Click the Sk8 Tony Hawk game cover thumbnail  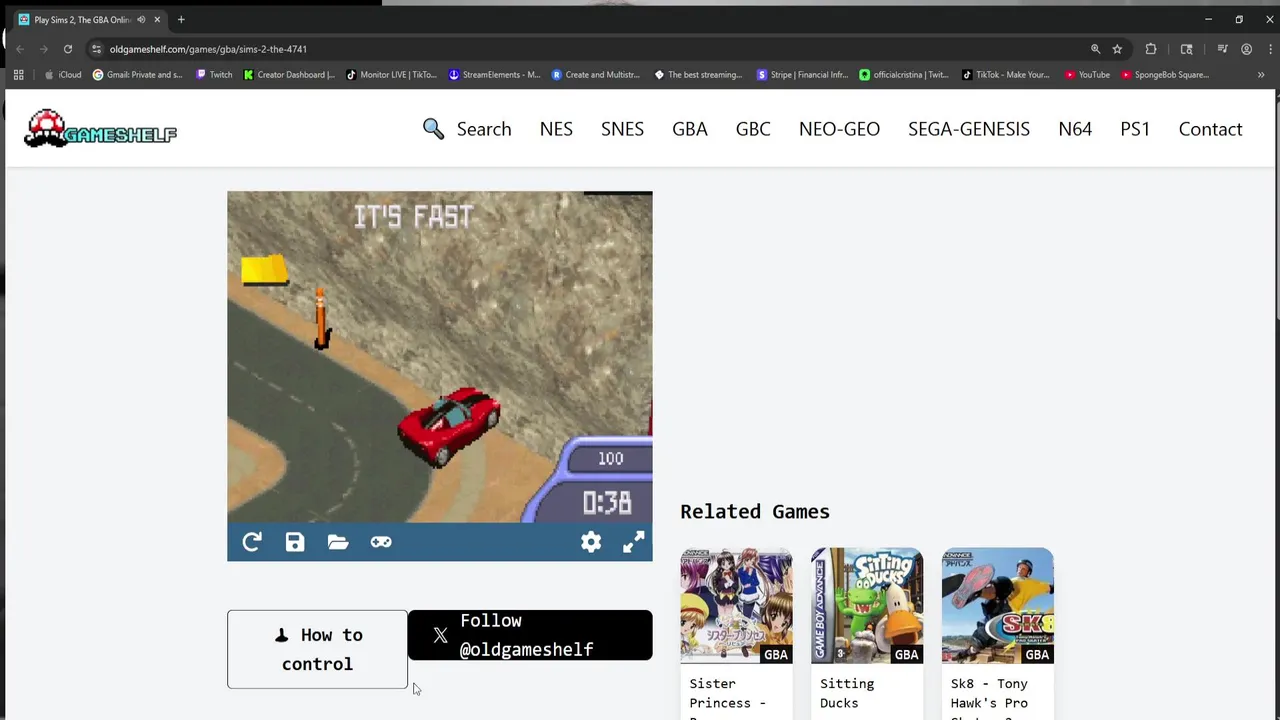tap(997, 606)
